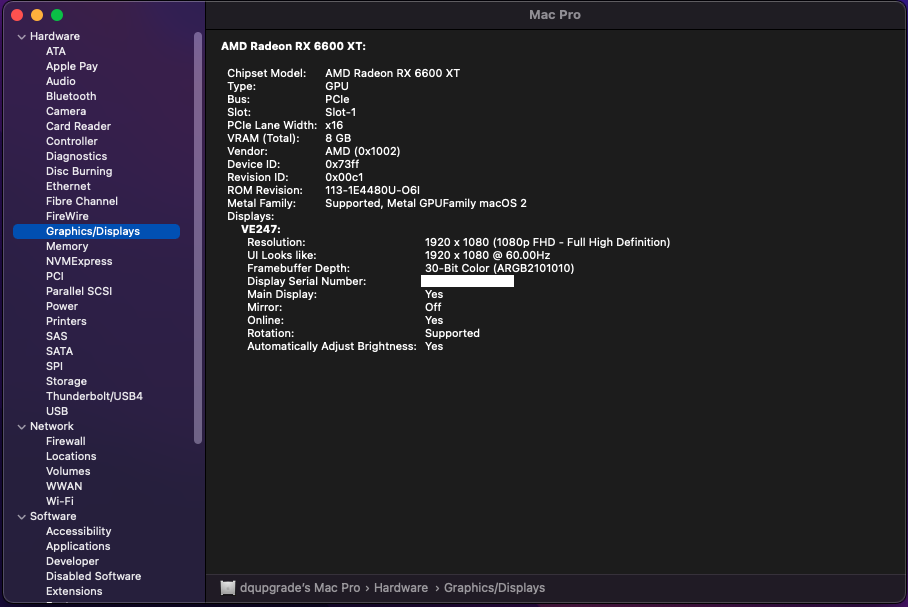Click the Network category label
908x607 pixels.
coord(52,426)
